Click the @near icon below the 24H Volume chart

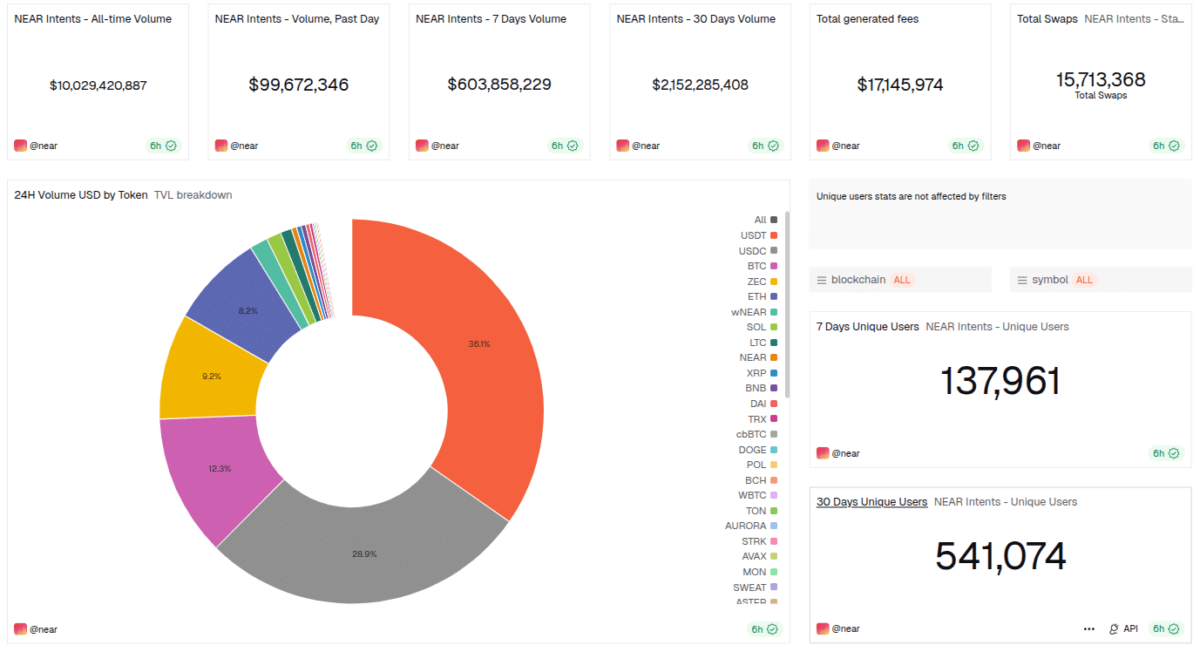20,629
